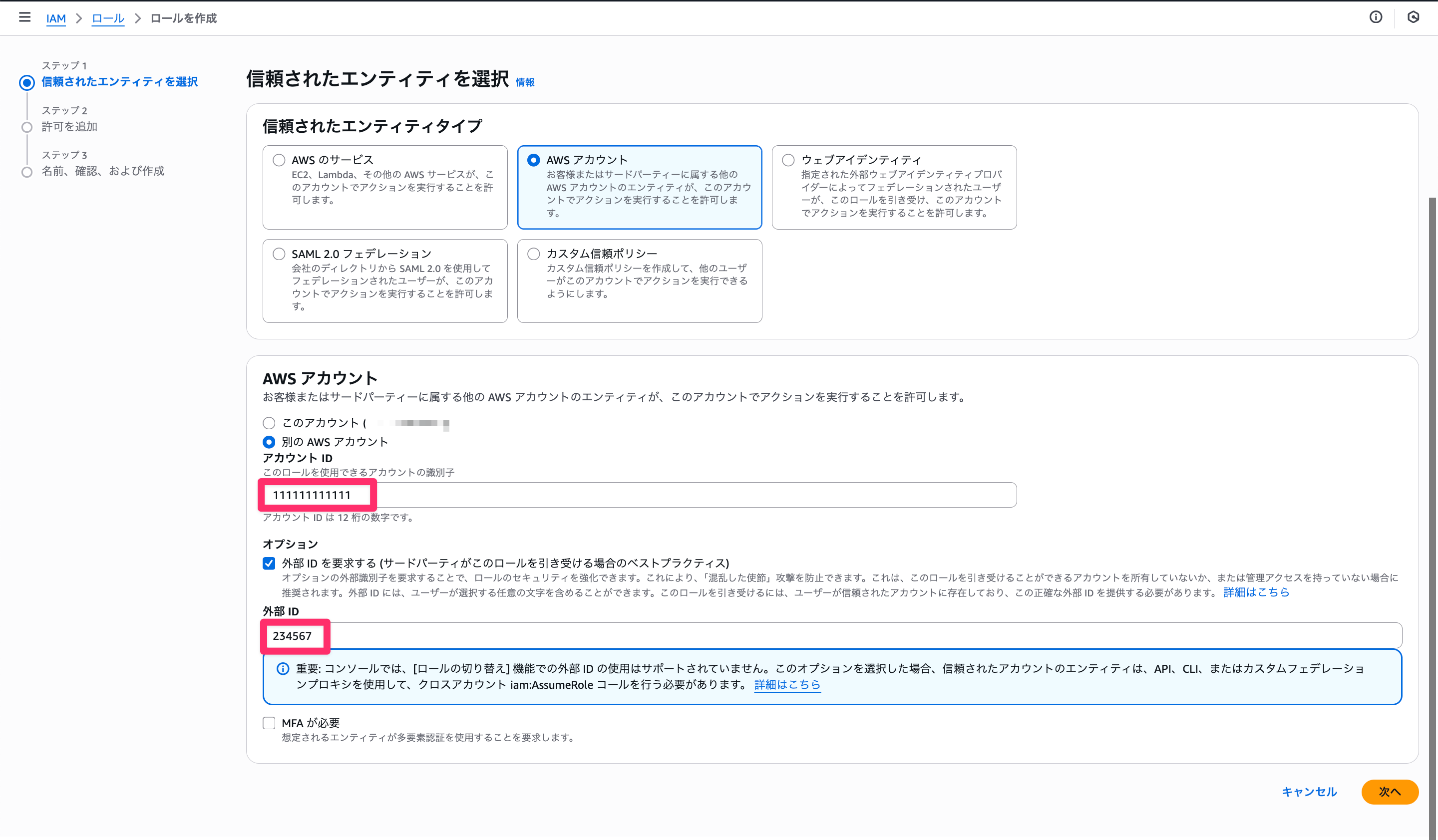The image size is (1438, 840).
Task: Open 詳細はこちら link in blue notice
Action: [787, 684]
